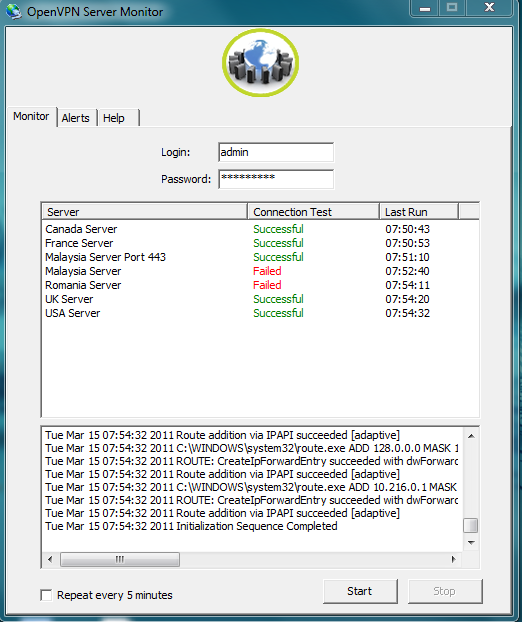Click the Failed status of the Malaysia Server row
This screenshot has height=622, width=522.
coord(267,271)
